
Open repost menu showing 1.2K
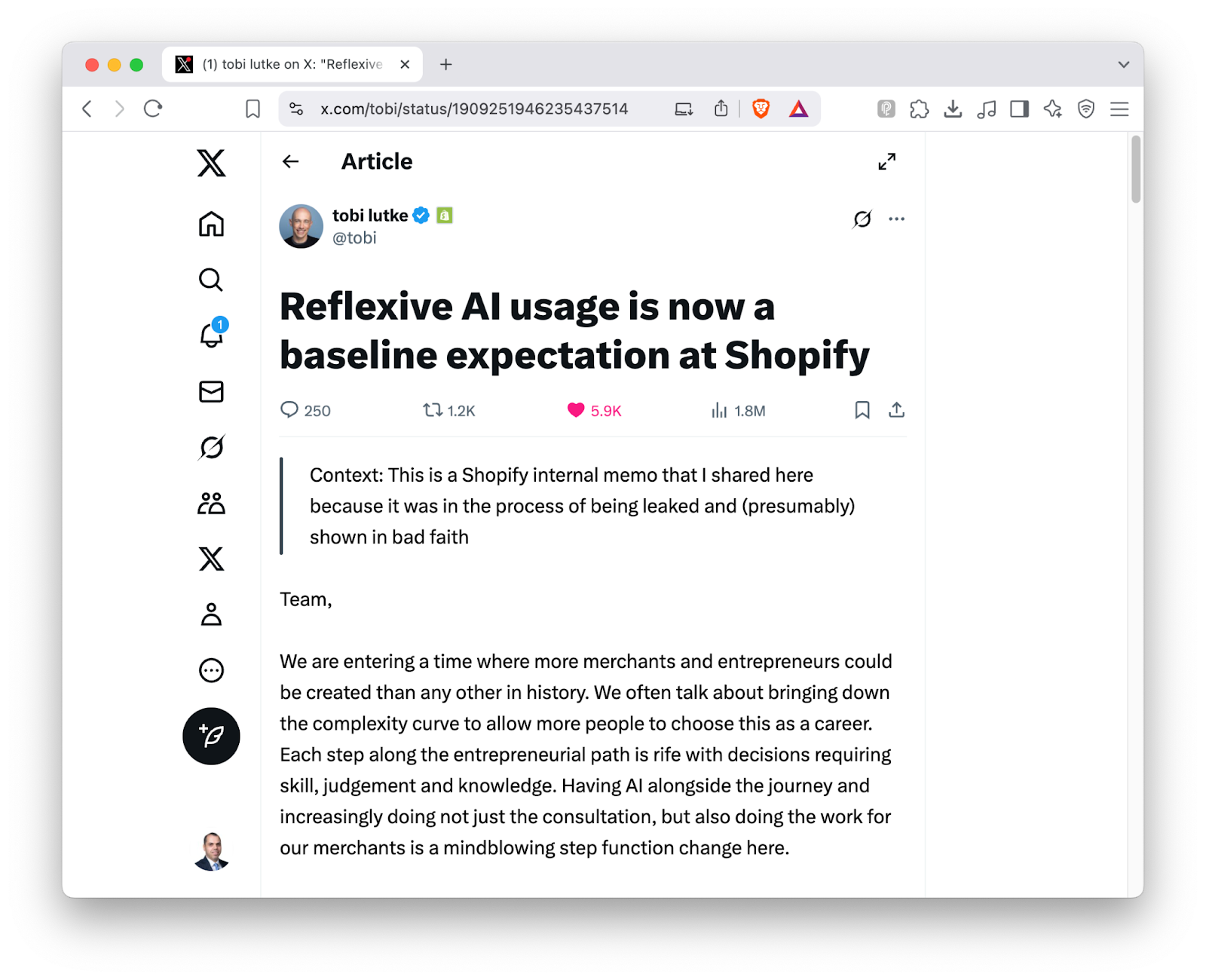coord(448,410)
